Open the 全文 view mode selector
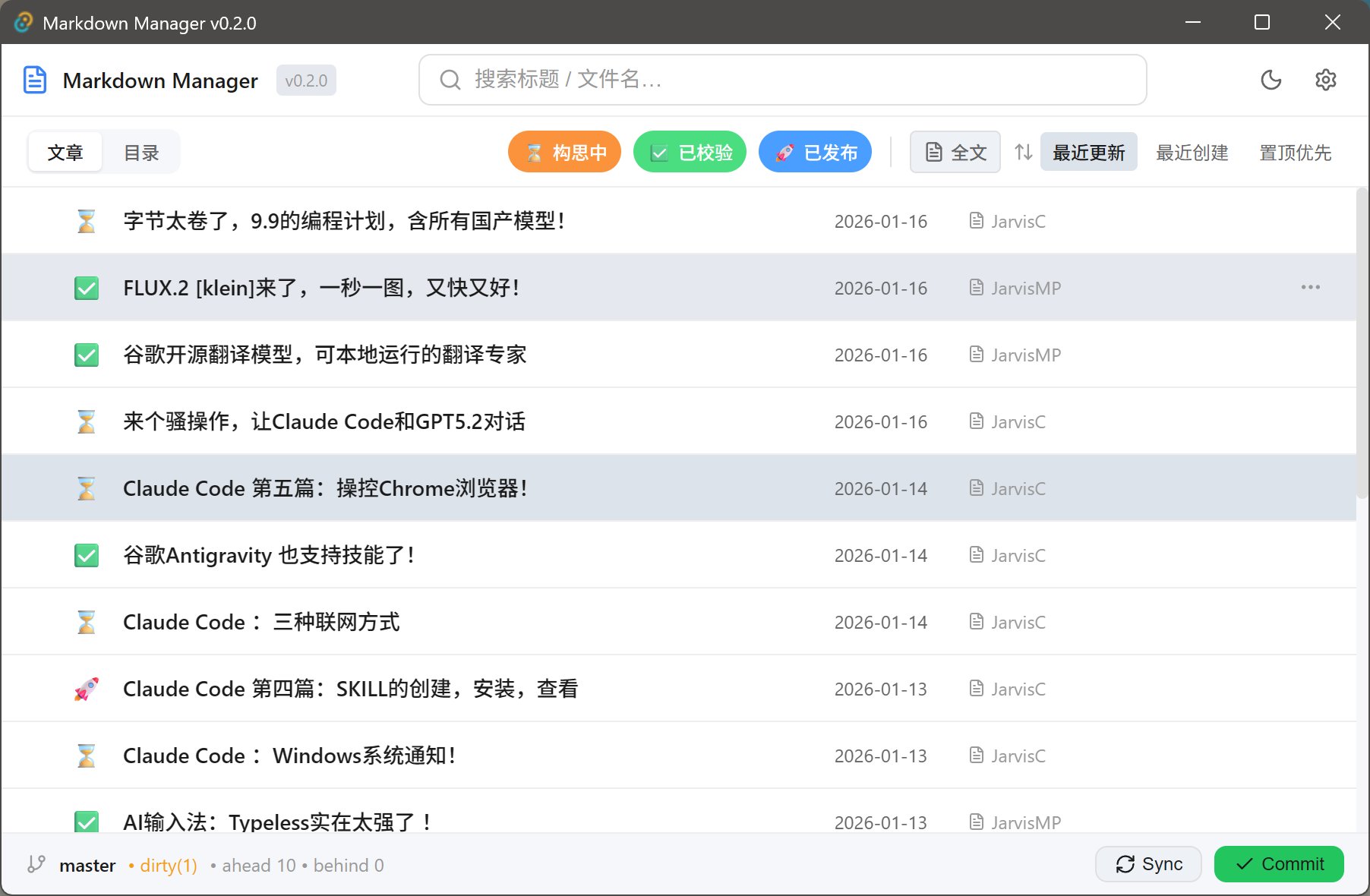Screen dimensions: 1370x896 click(x=955, y=152)
